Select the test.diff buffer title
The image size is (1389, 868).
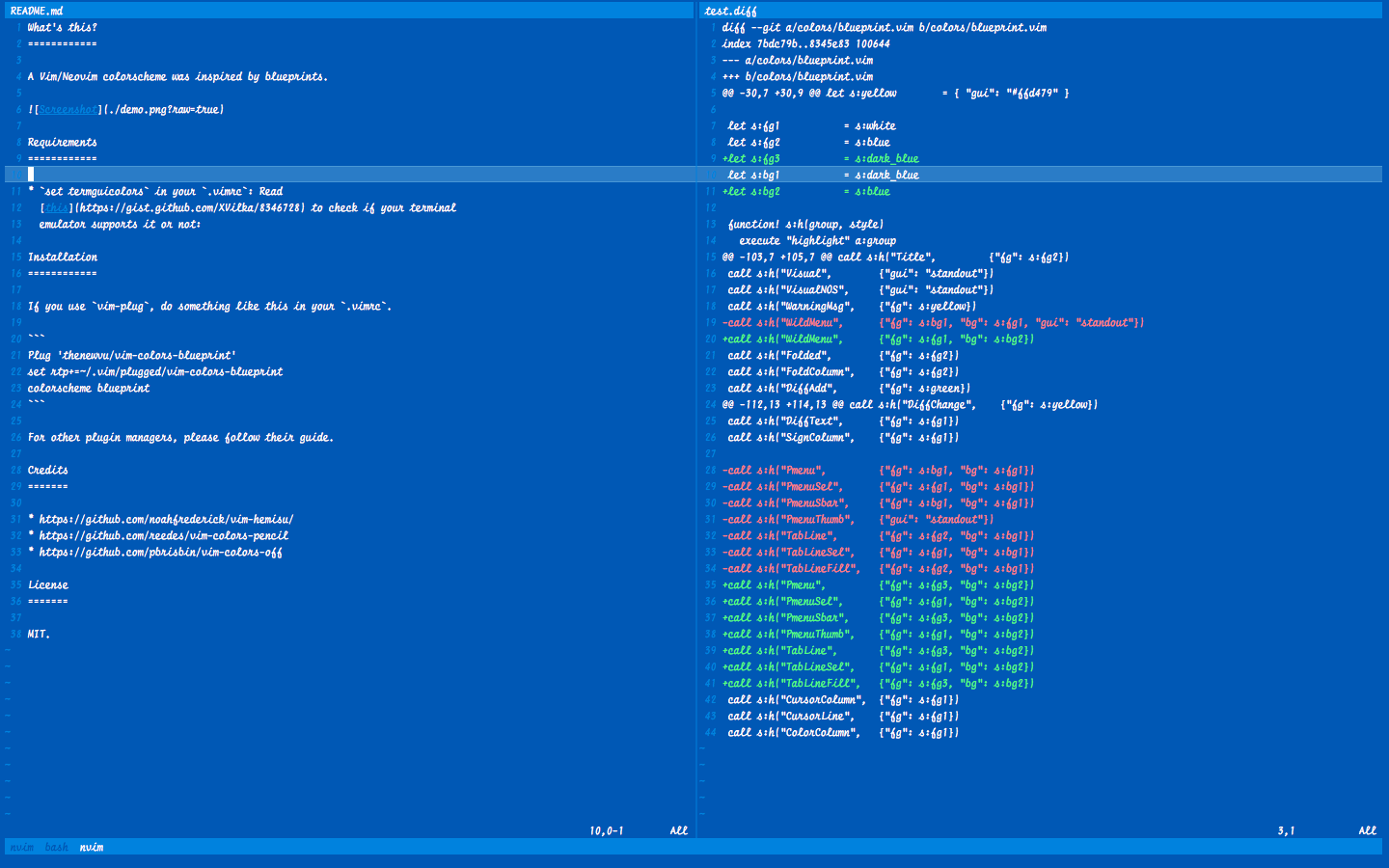730,11
